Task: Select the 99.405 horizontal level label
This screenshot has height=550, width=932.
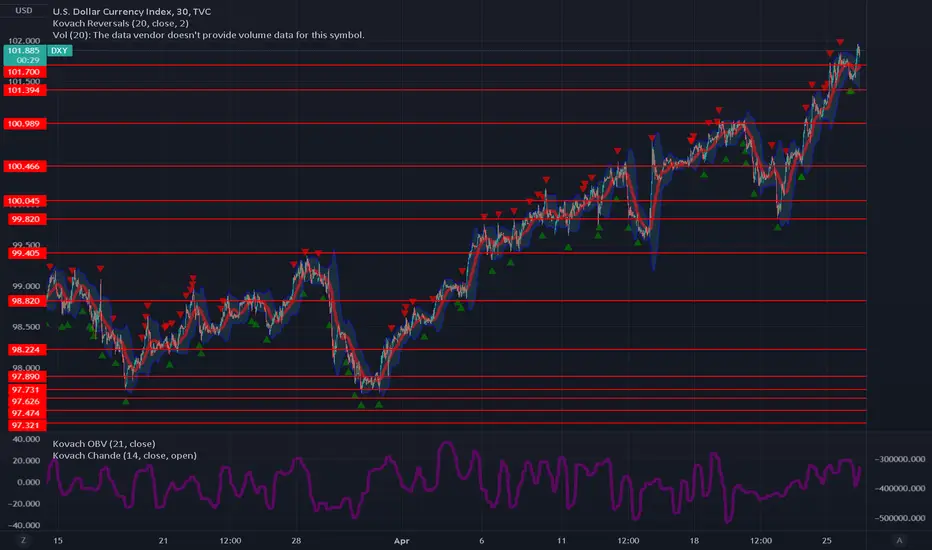Action: click(x=26, y=253)
